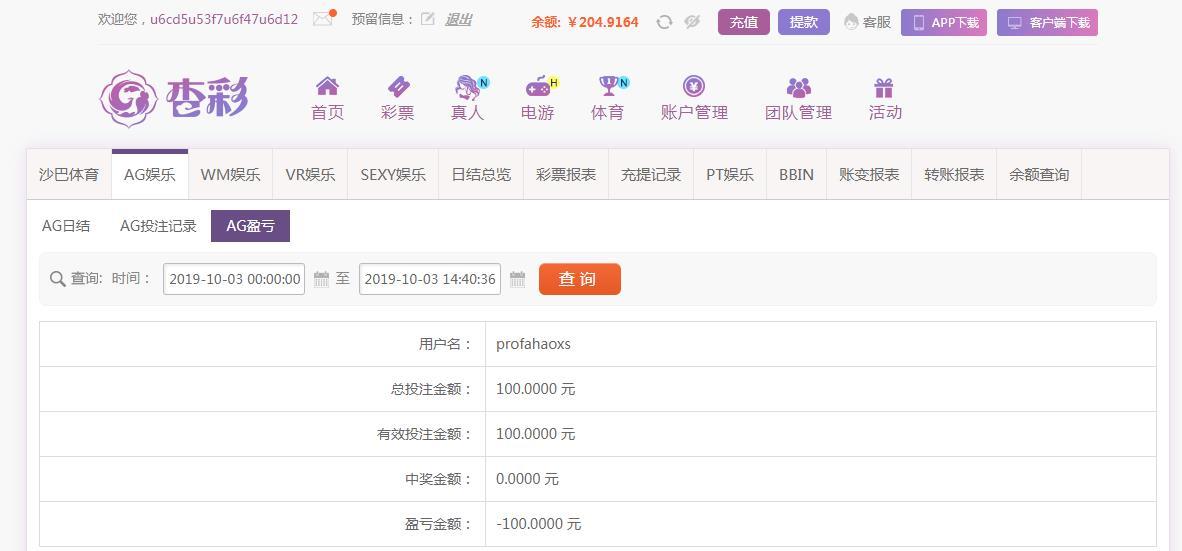Click the customer service headset icon
1182x551 pixels.
(x=852, y=22)
